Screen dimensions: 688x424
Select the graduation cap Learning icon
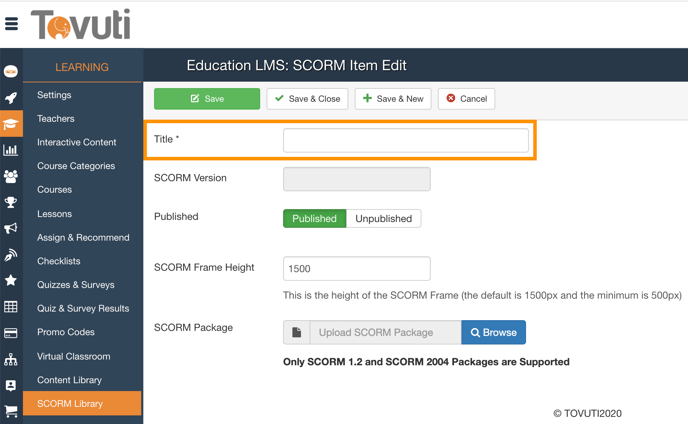11,124
